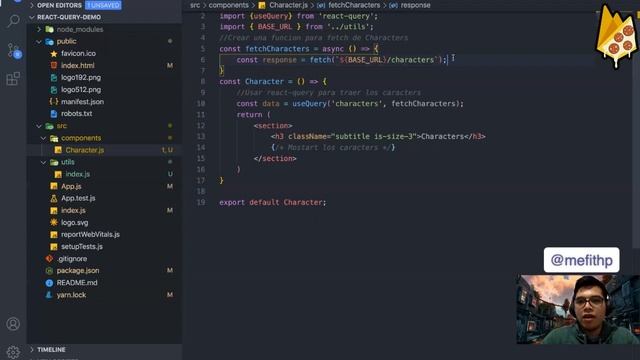640x360 pixels.
Task: Click the package.json icon
Action: (49, 271)
